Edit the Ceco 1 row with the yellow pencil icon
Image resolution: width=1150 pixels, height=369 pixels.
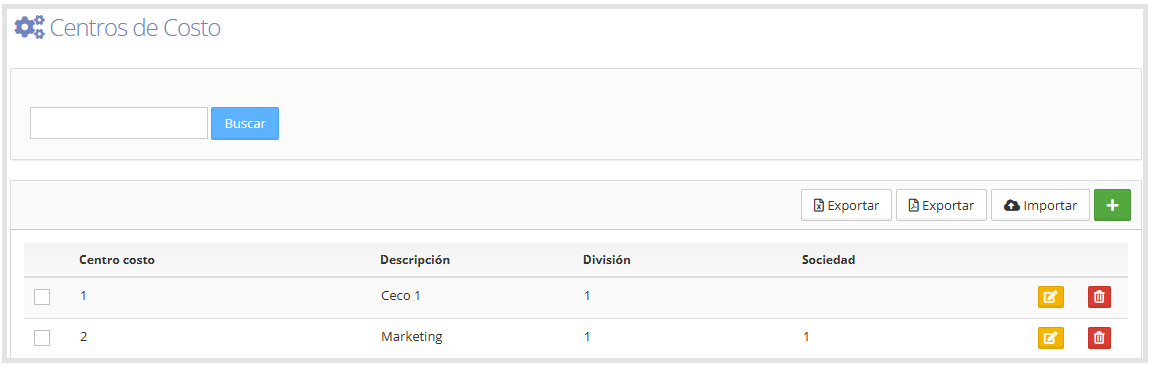point(1050,297)
